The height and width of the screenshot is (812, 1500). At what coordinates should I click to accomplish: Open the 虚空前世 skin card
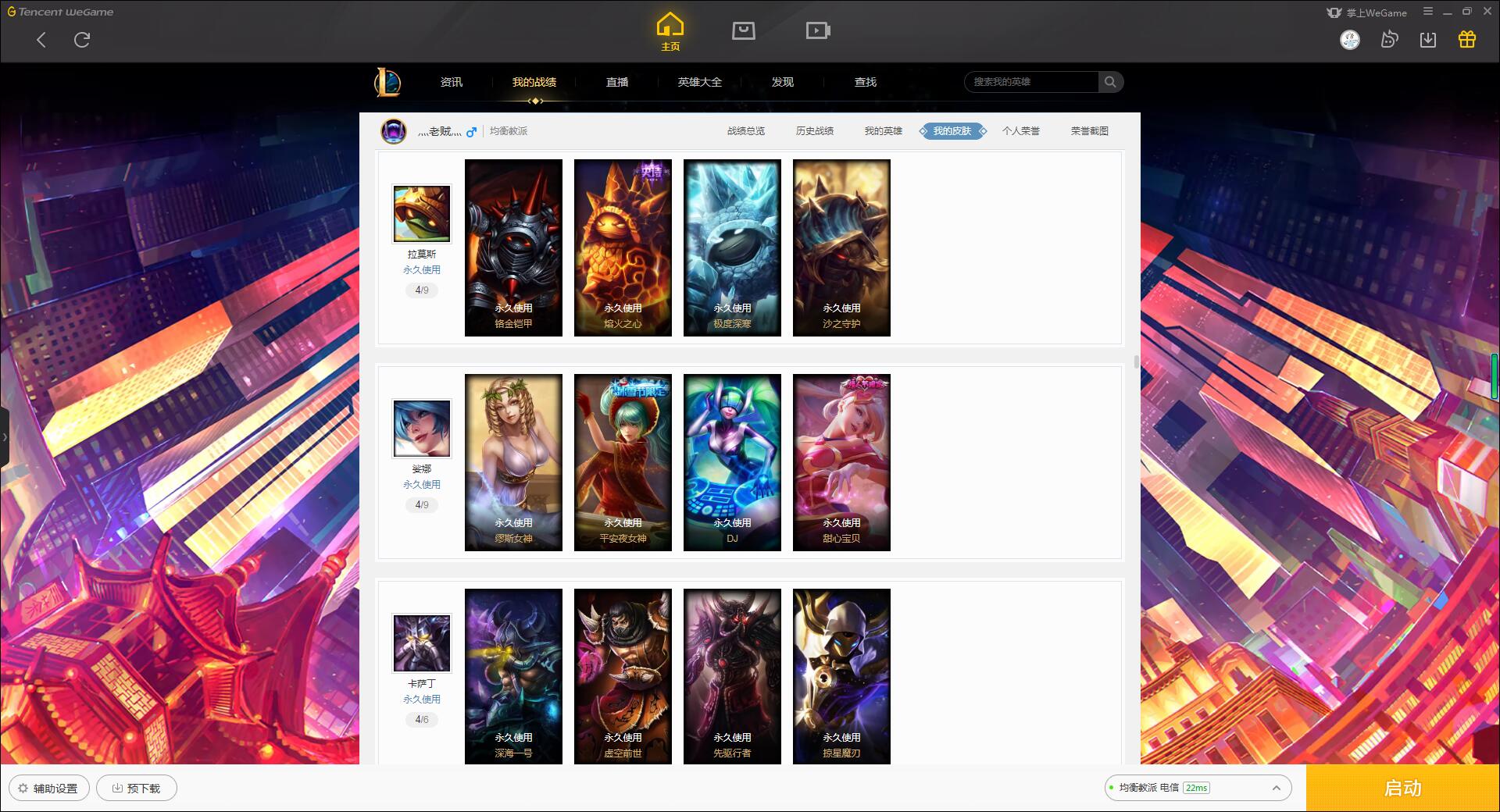tap(623, 676)
